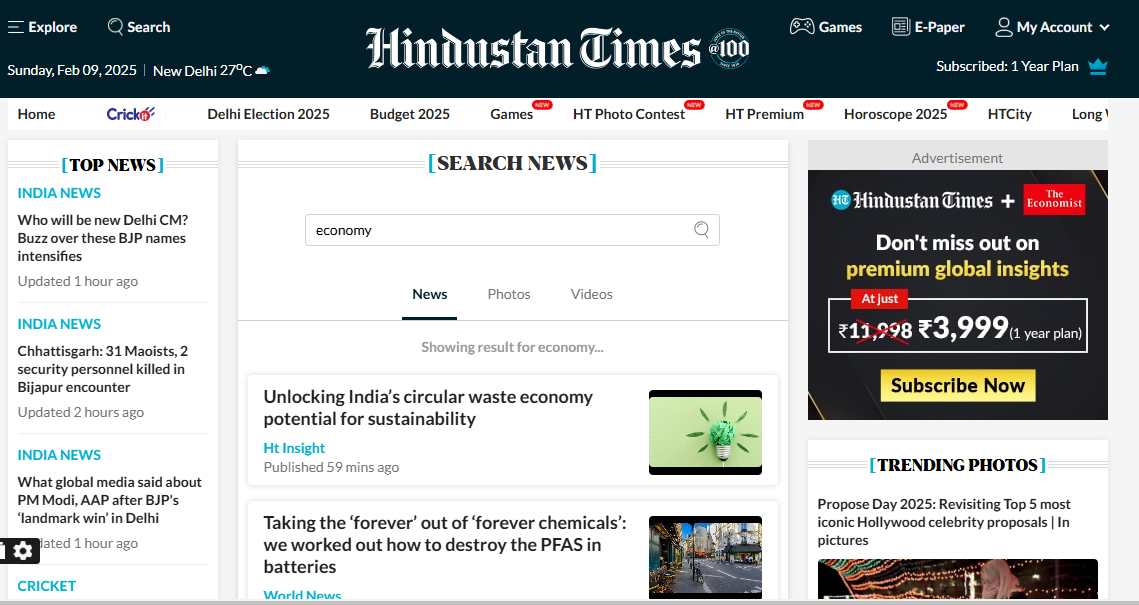The image size is (1139, 605).
Task: Click the Search magnifier in header
Action: click(x=116, y=27)
